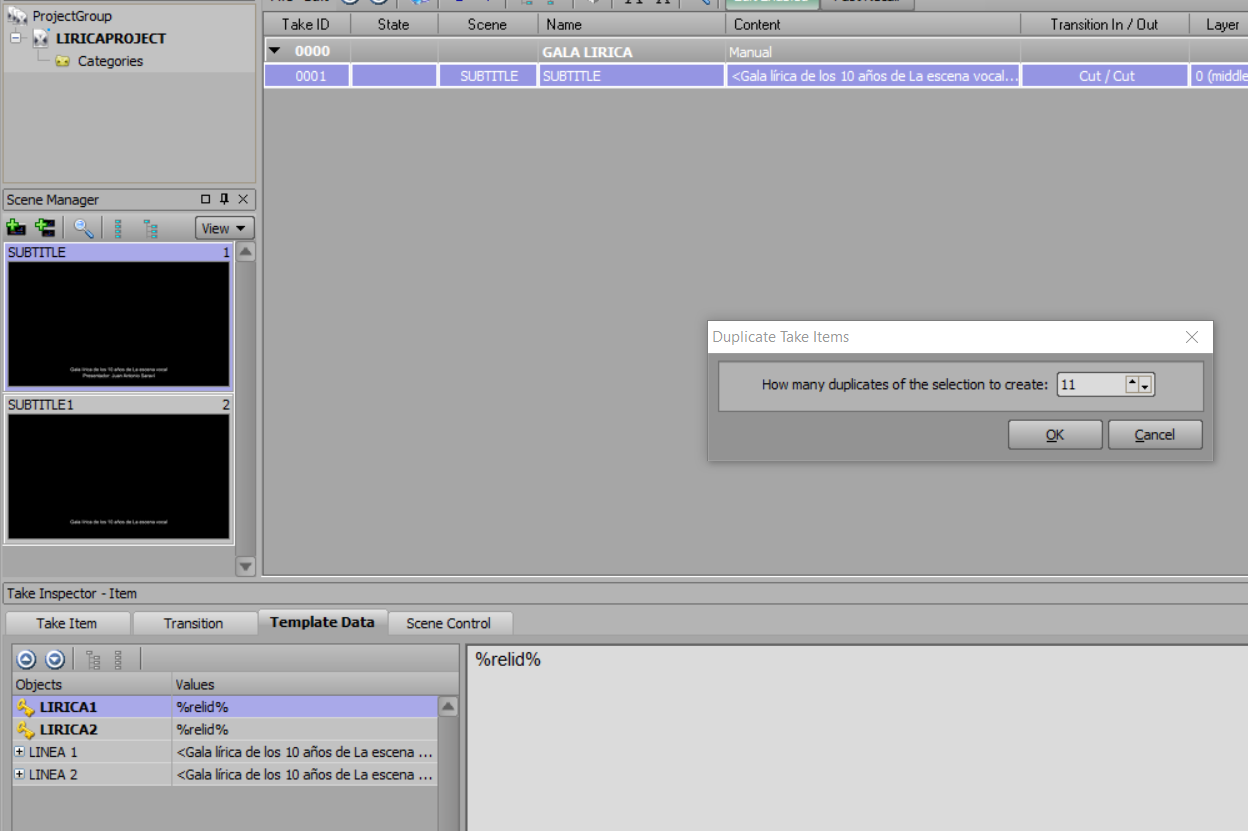This screenshot has width=1248, height=831.
Task: Click the add multiple scenes icon
Action: coord(45,228)
